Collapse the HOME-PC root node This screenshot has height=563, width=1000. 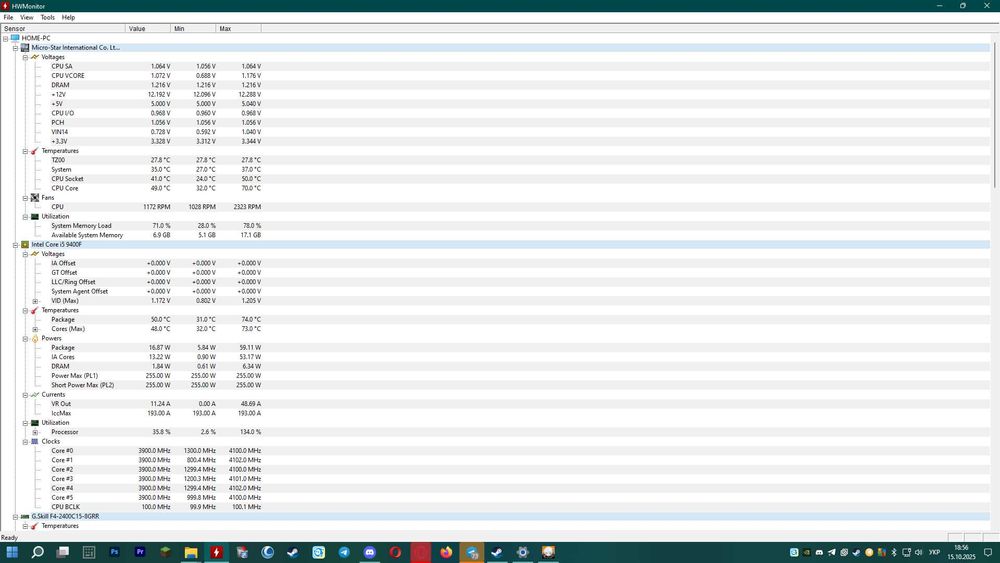pos(5,38)
